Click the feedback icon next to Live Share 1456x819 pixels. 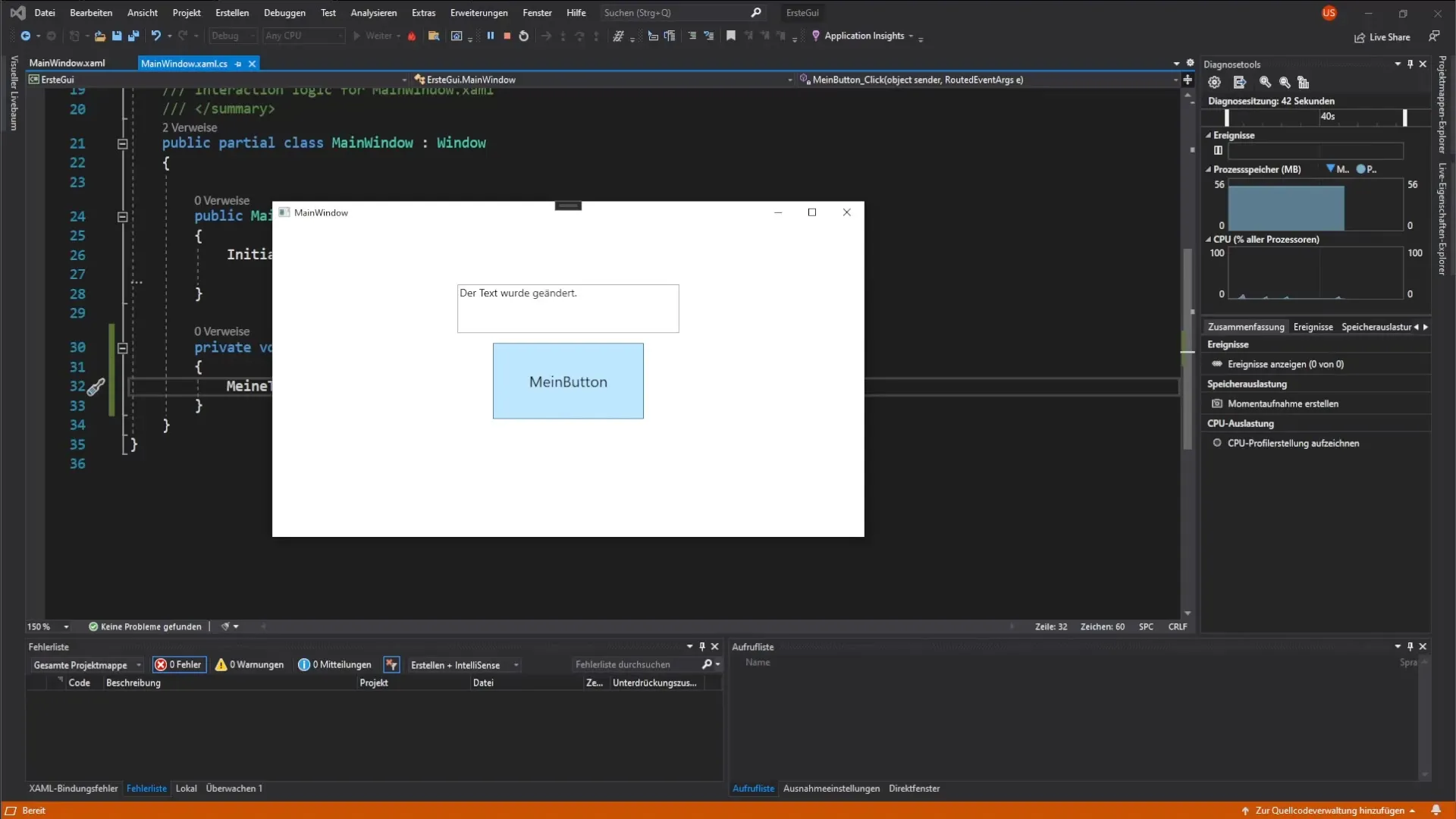coord(1434,36)
